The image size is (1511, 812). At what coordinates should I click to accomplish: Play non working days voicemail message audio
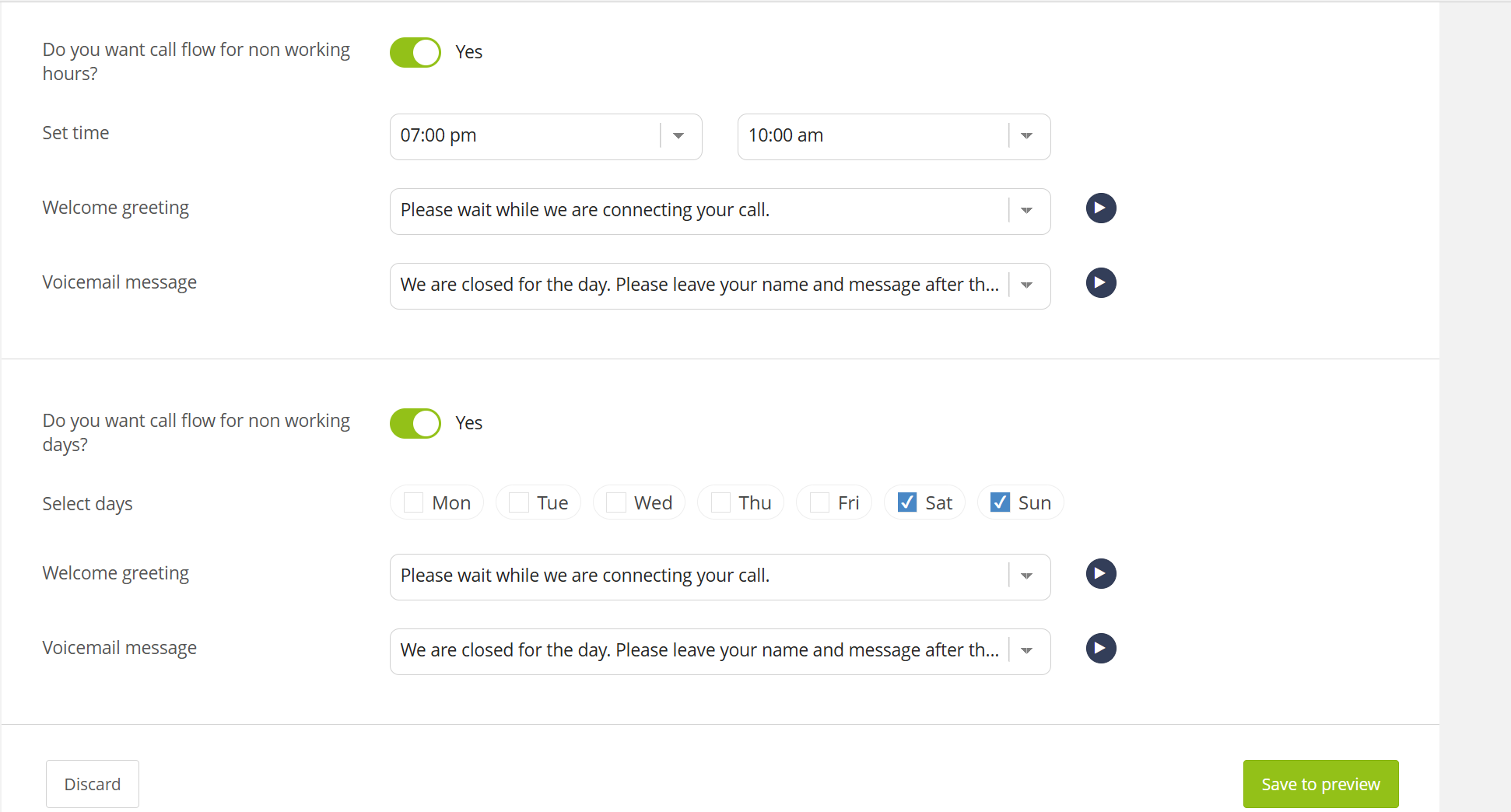pyautogui.click(x=1101, y=649)
